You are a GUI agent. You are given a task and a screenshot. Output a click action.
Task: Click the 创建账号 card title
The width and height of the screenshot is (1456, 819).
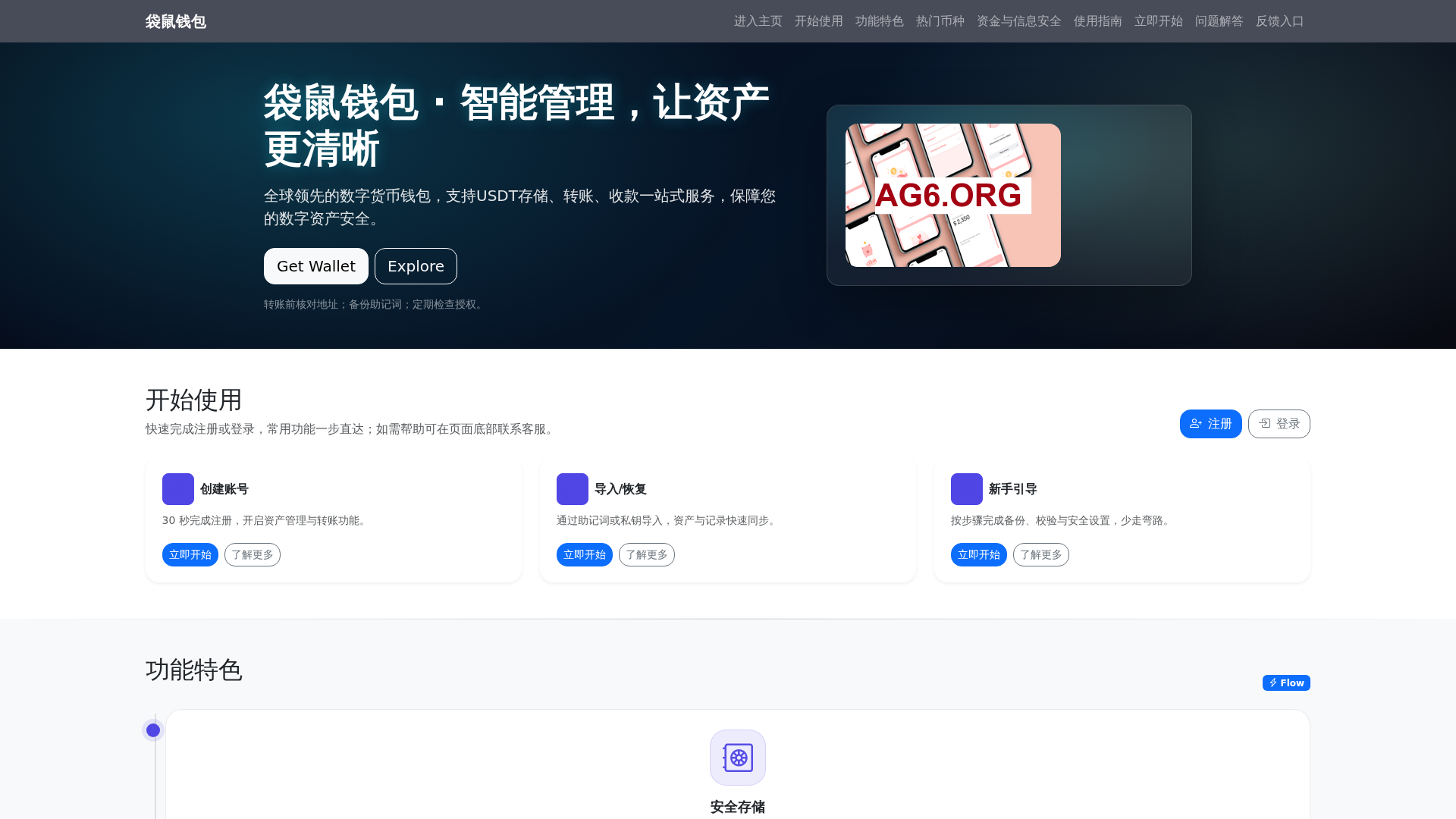coord(224,489)
